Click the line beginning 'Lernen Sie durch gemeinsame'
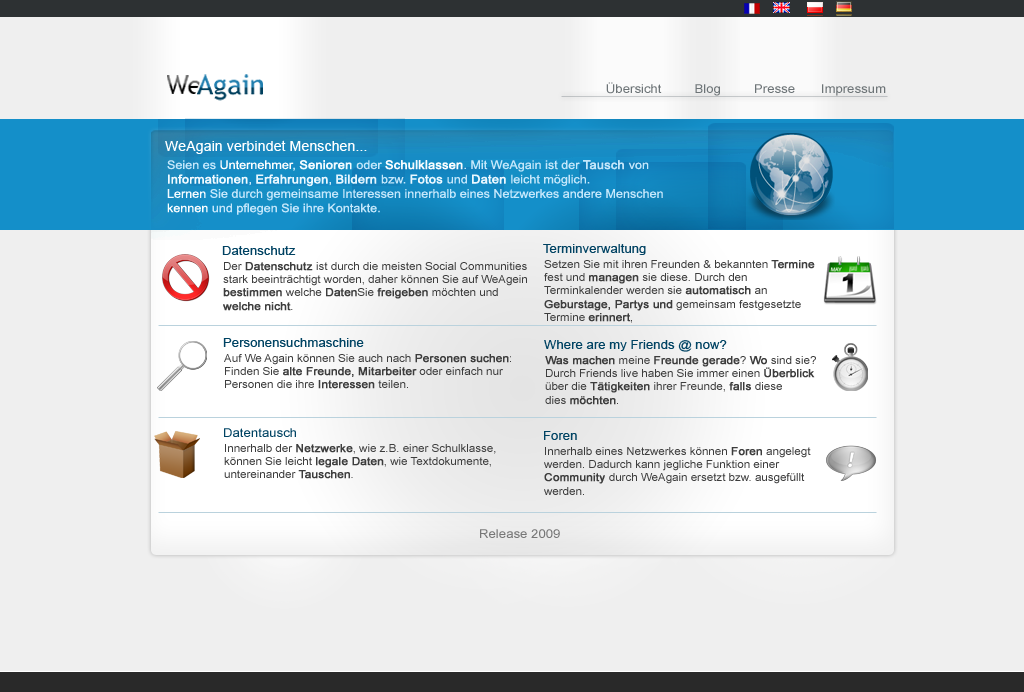 click(x=415, y=194)
